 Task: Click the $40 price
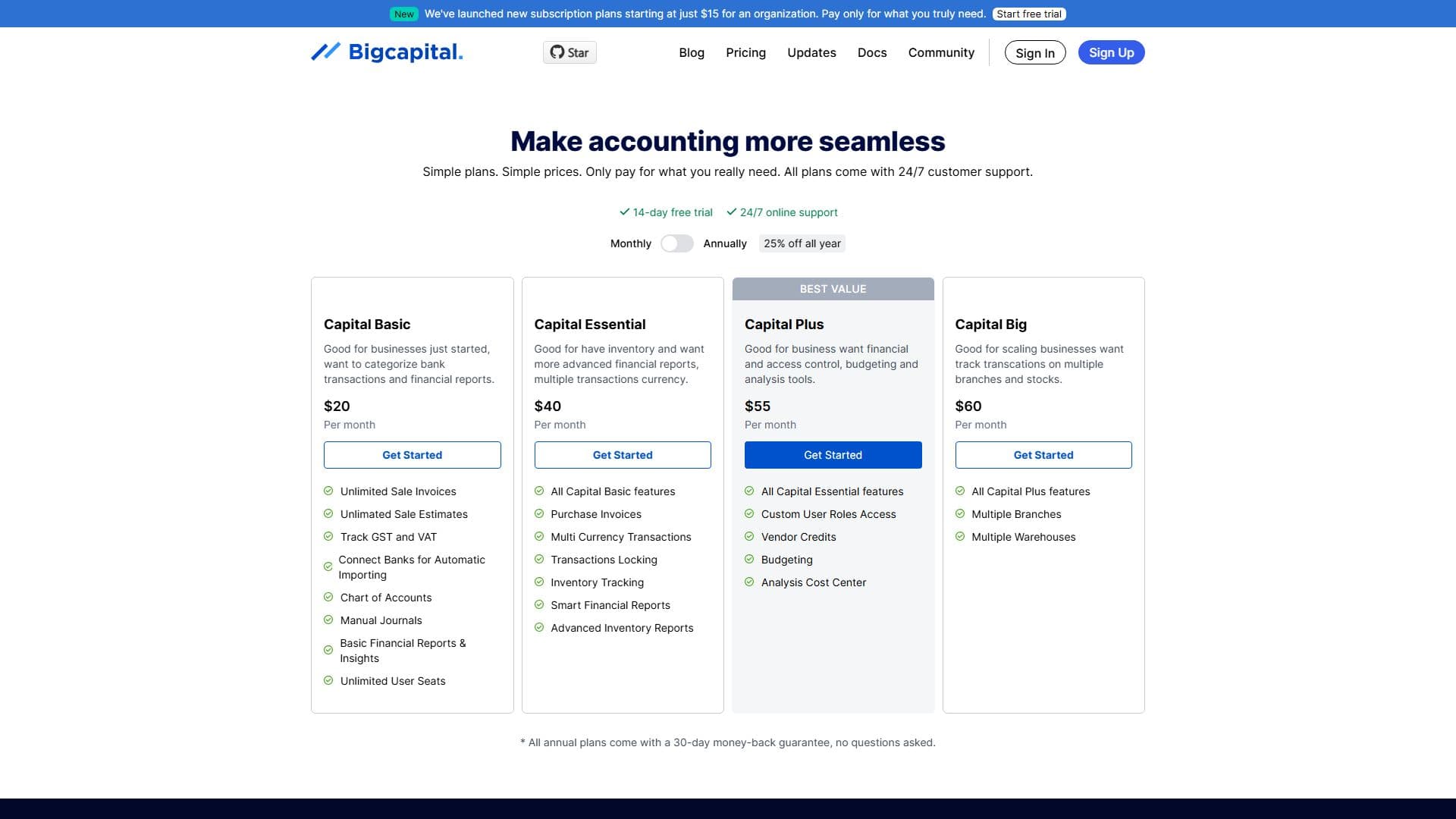548,406
